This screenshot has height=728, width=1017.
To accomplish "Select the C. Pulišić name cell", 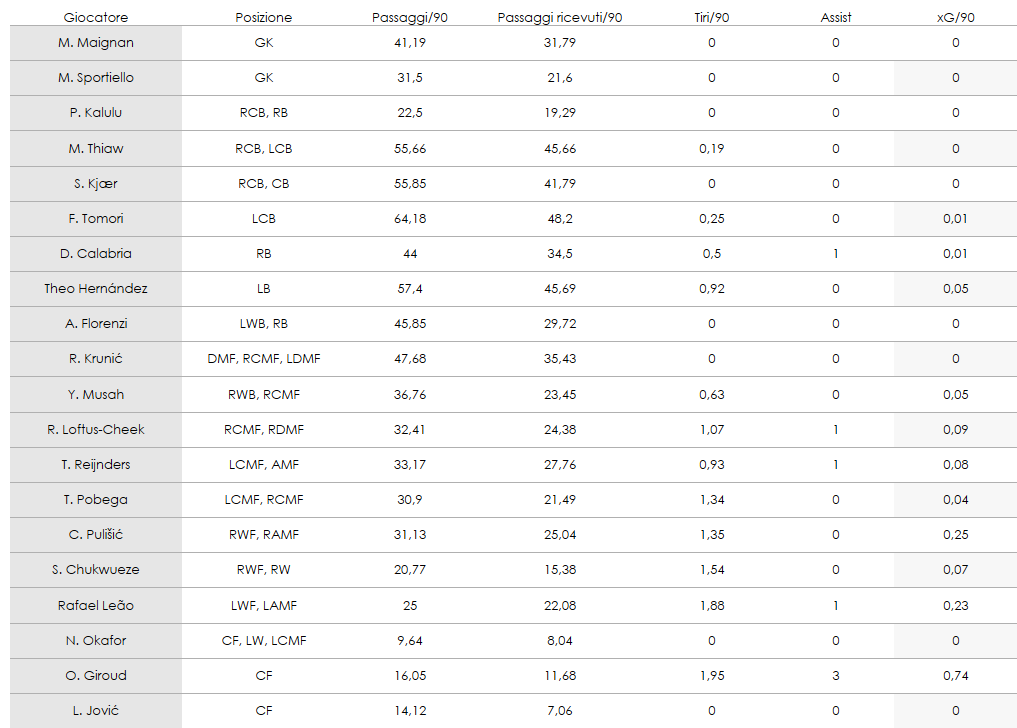I will point(96,535).
